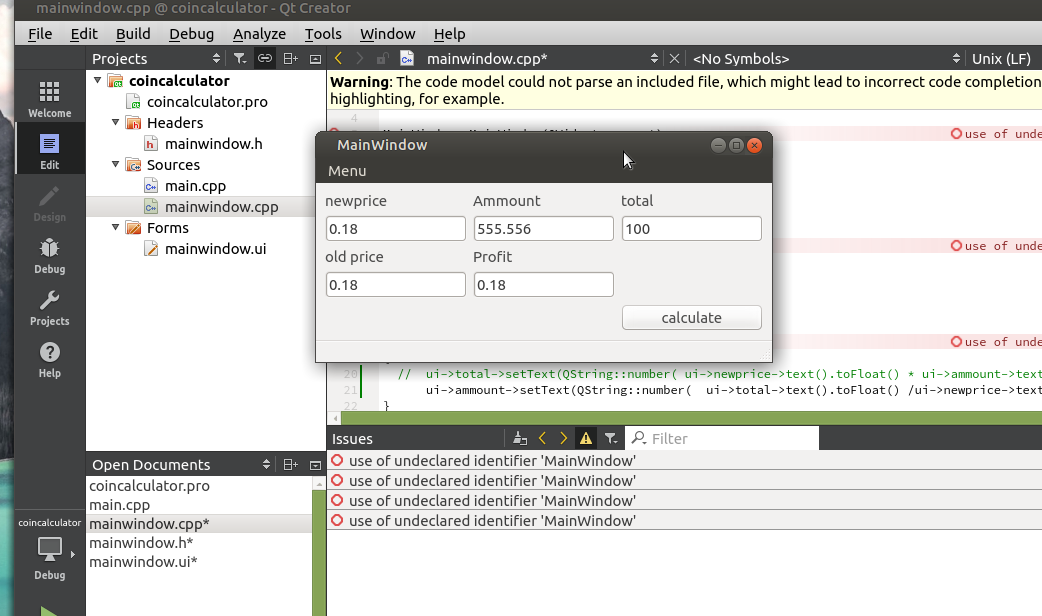Click the Open Documents vertical scrollbar
The width and height of the screenshot is (1042, 616).
[319, 552]
